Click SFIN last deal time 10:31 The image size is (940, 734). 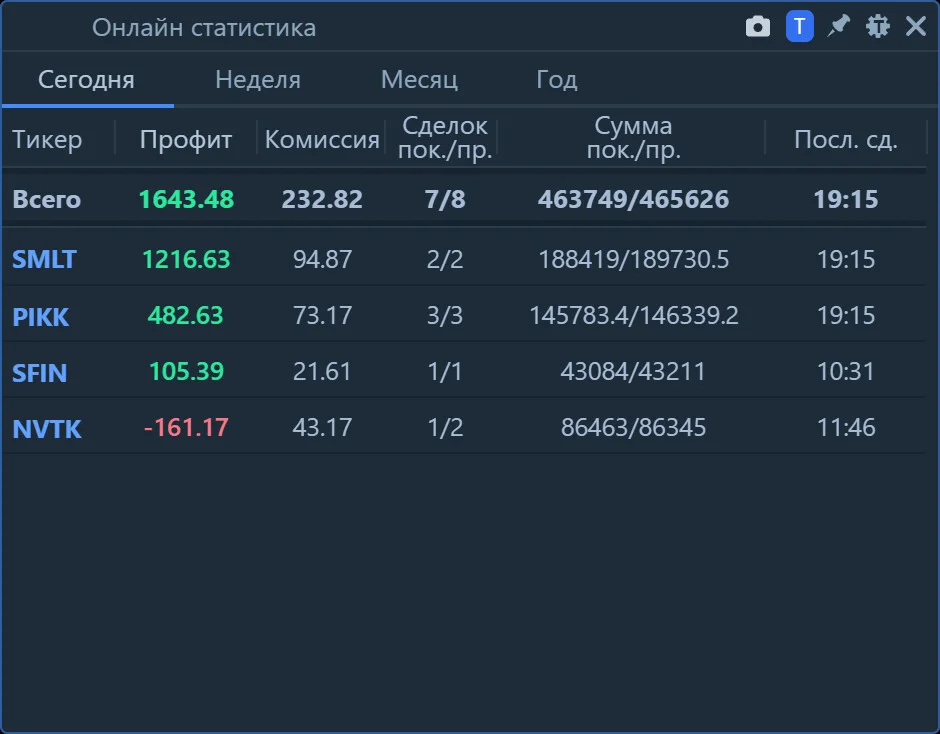tap(846, 372)
